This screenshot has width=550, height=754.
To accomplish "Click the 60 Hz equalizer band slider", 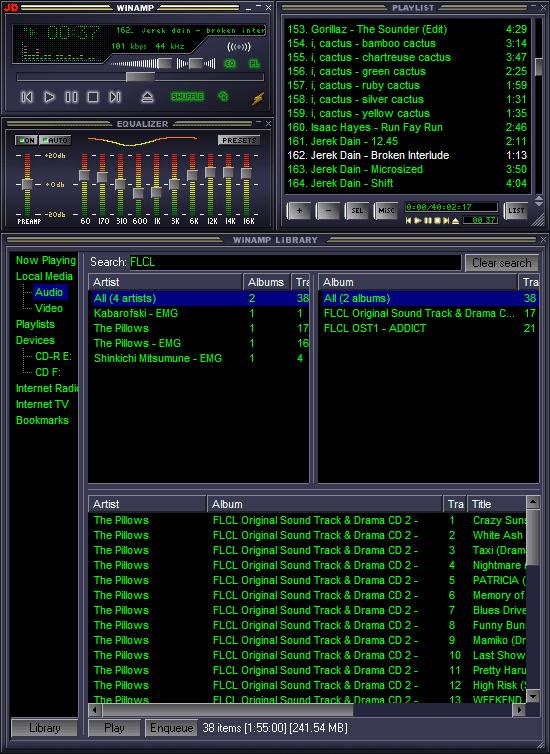I will (84, 175).
